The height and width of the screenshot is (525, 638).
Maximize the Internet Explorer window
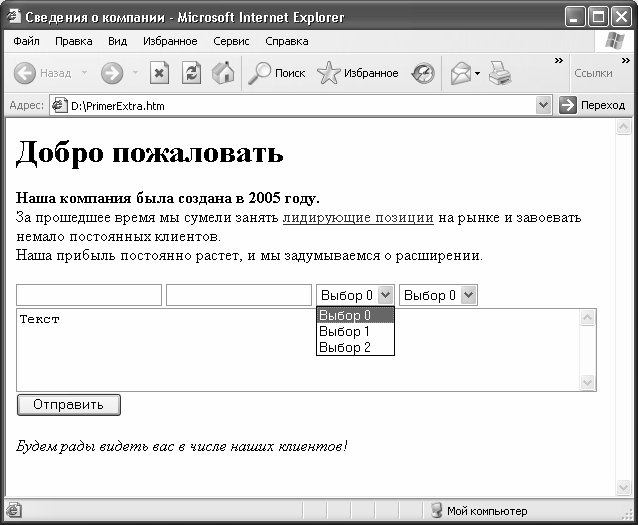coord(598,17)
